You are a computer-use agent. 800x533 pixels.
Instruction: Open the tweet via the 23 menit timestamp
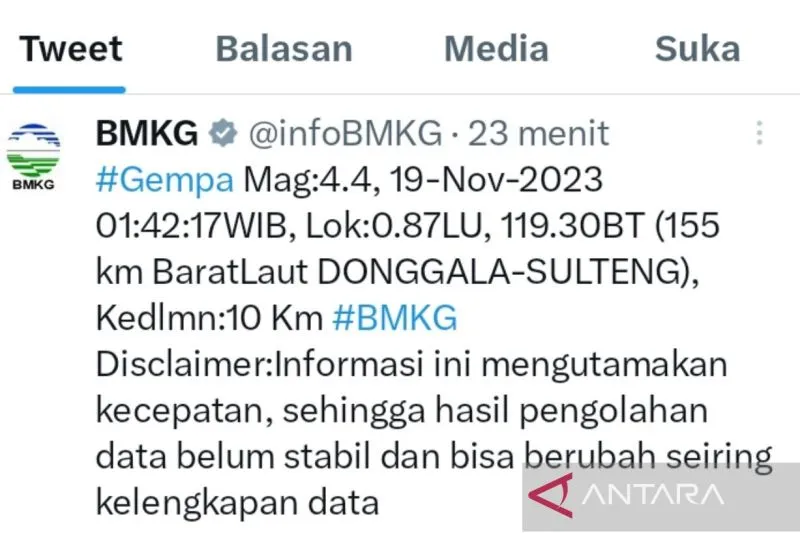539,133
